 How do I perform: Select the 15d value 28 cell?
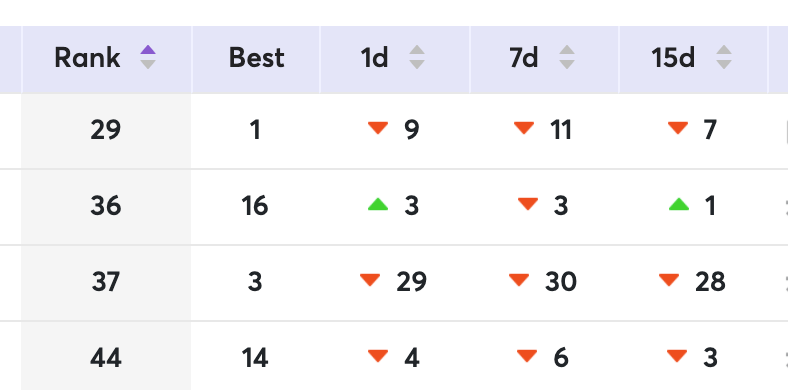(x=694, y=282)
